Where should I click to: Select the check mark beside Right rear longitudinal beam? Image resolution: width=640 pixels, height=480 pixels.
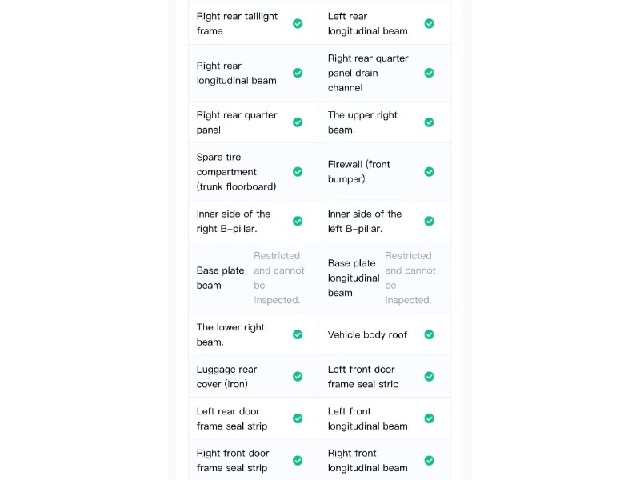click(298, 73)
